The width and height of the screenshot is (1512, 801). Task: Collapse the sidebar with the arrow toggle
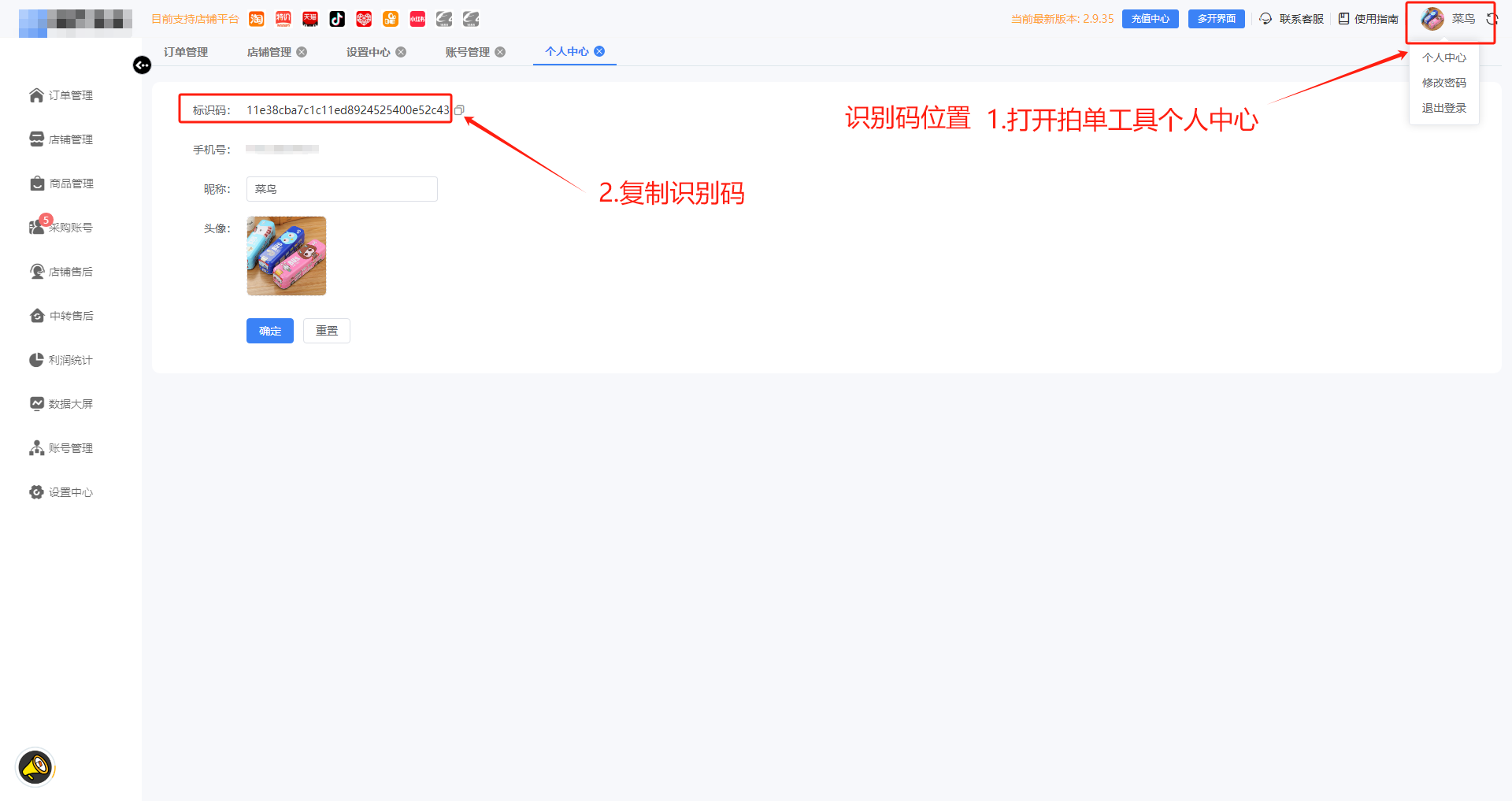(142, 65)
